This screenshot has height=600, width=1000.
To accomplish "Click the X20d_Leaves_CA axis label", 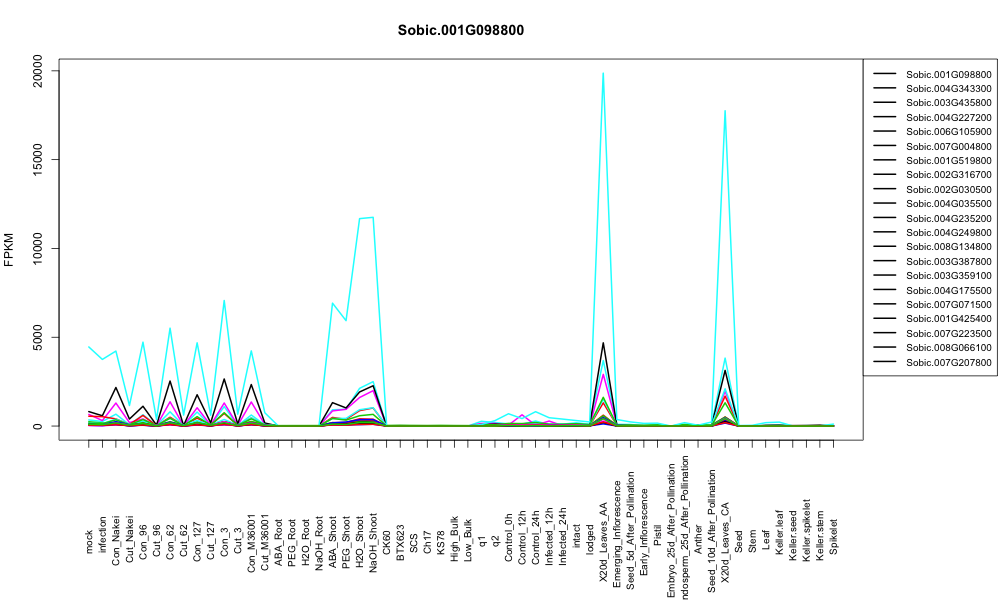I will [x=725, y=533].
